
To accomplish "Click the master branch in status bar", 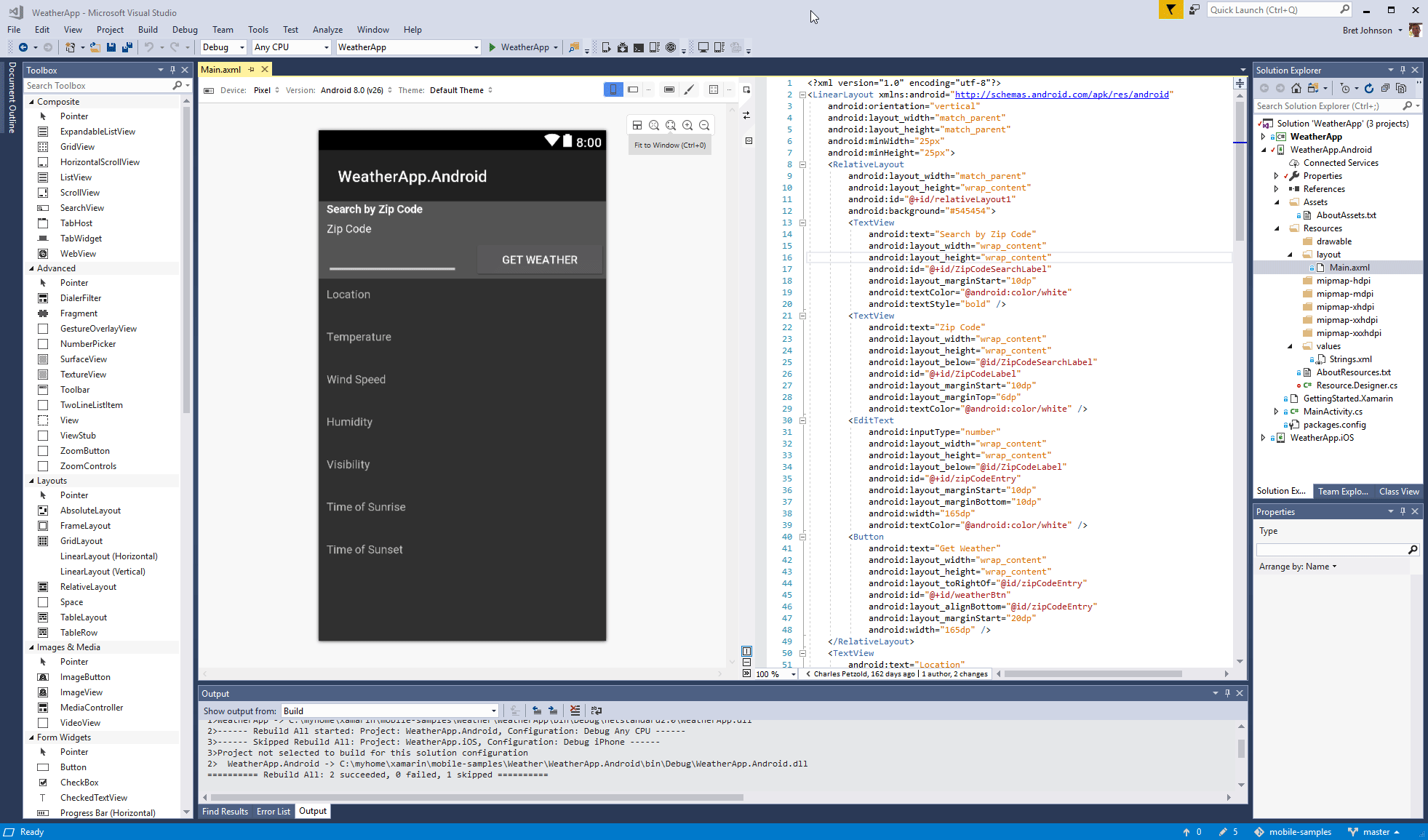I will click(1374, 832).
